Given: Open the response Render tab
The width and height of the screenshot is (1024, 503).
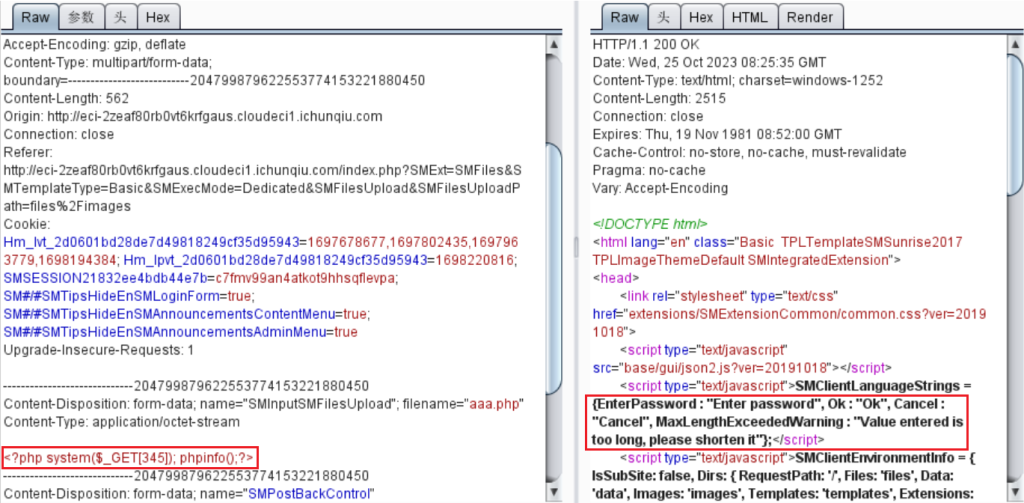Looking at the screenshot, I should coord(811,16).
